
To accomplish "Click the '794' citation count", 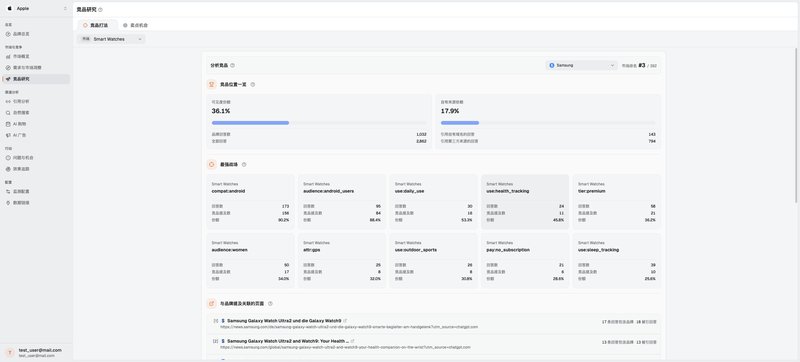I will tap(652, 141).
